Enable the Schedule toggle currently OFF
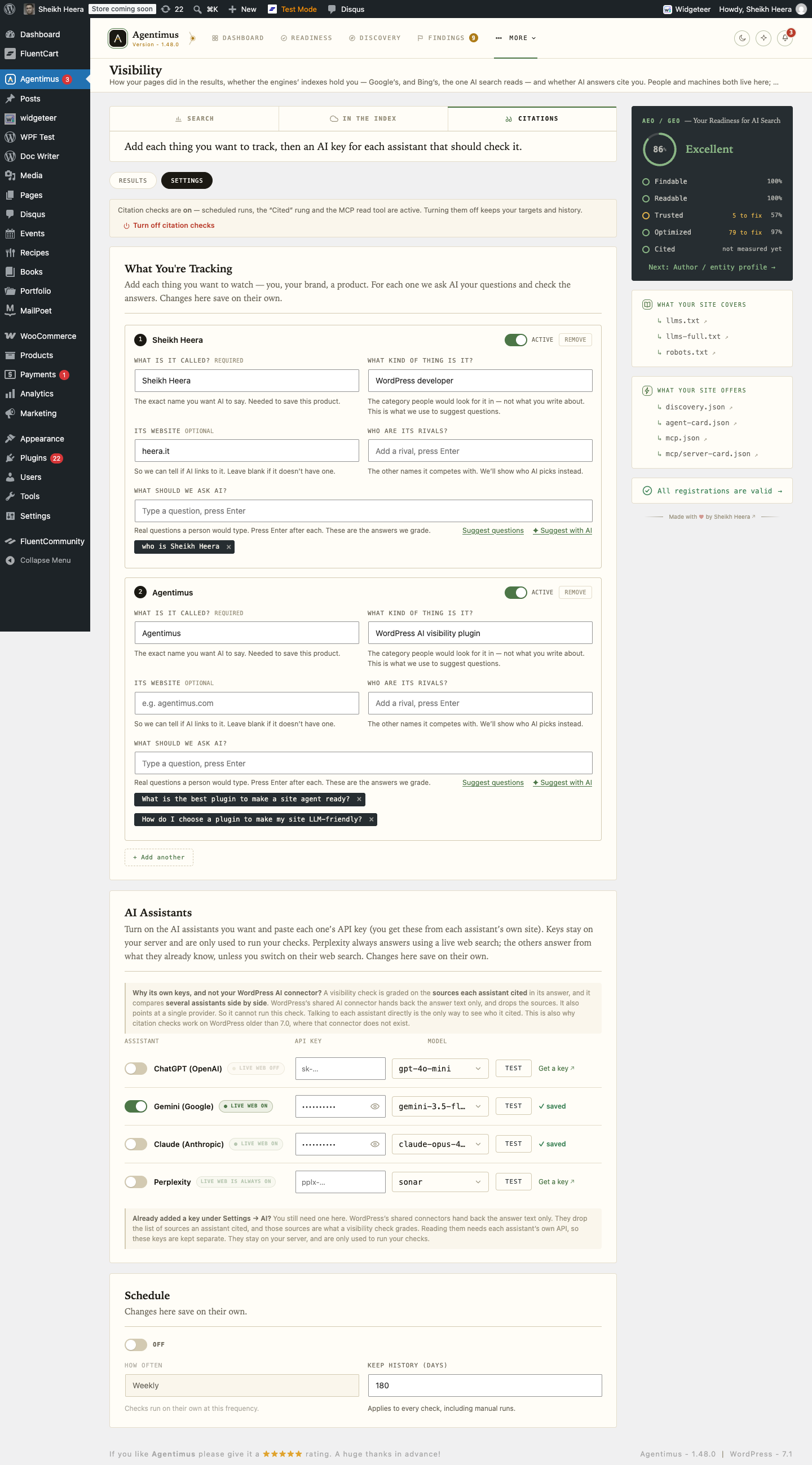The image size is (812, 1465). pos(136,1344)
